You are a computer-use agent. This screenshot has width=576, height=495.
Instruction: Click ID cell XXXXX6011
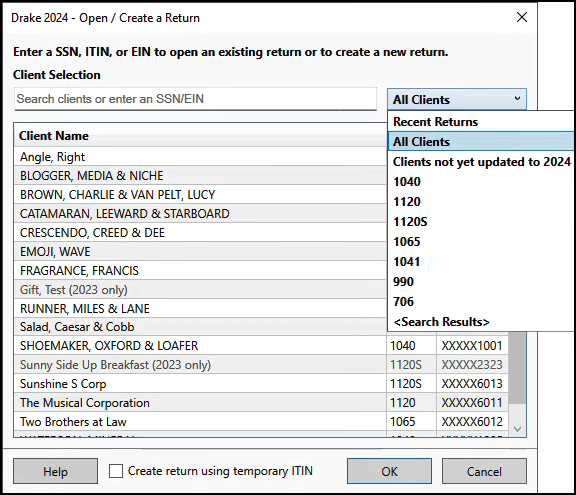(472, 403)
